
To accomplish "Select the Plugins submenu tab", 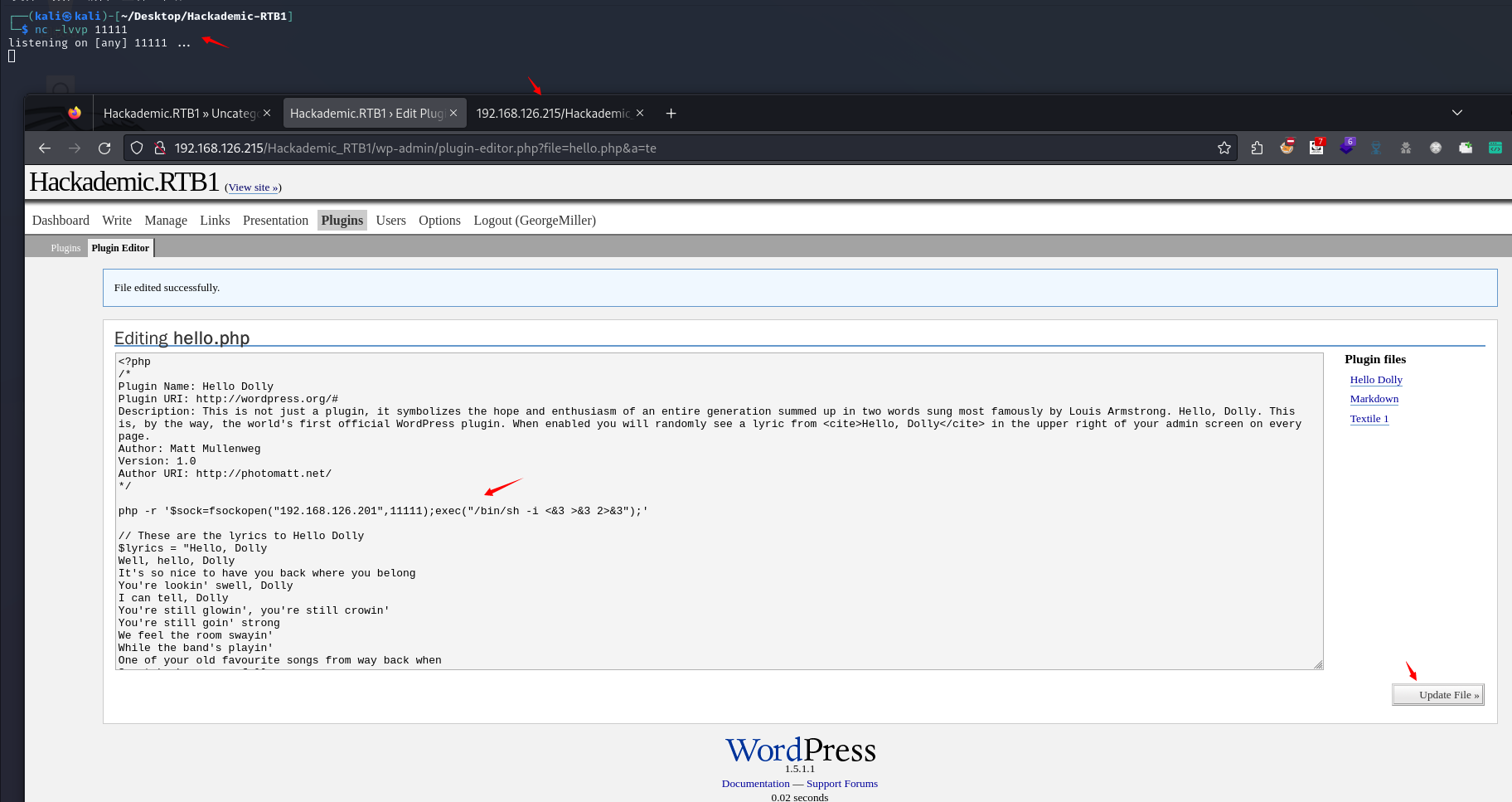I will point(65,248).
